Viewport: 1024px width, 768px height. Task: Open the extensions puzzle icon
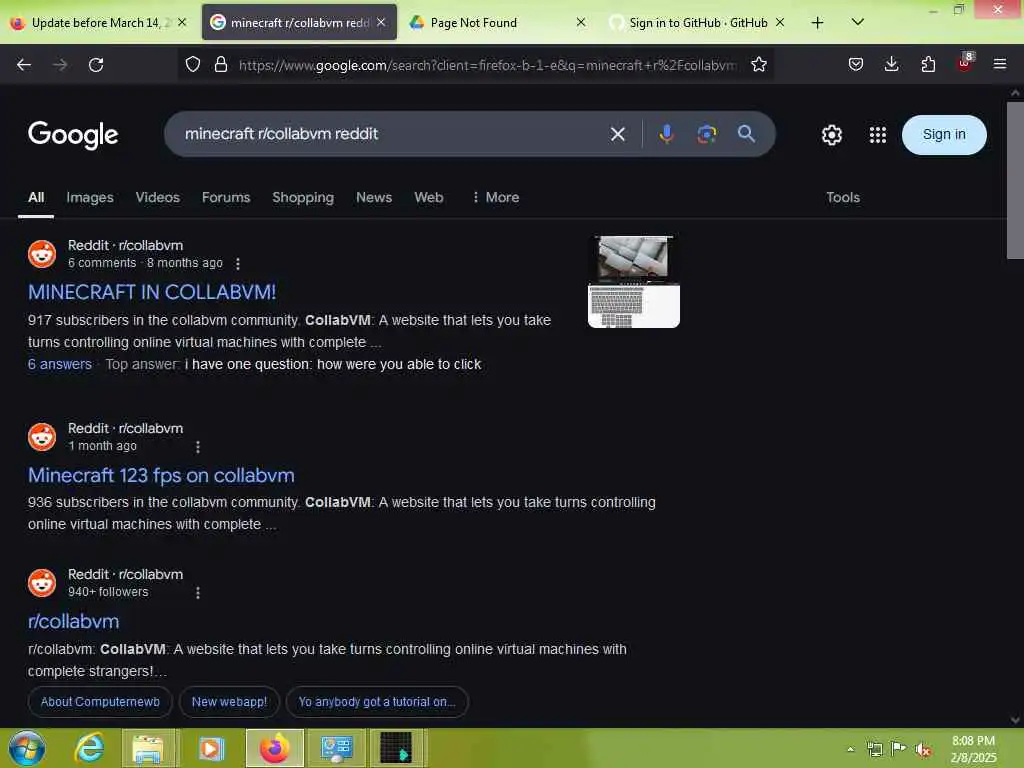click(x=928, y=65)
